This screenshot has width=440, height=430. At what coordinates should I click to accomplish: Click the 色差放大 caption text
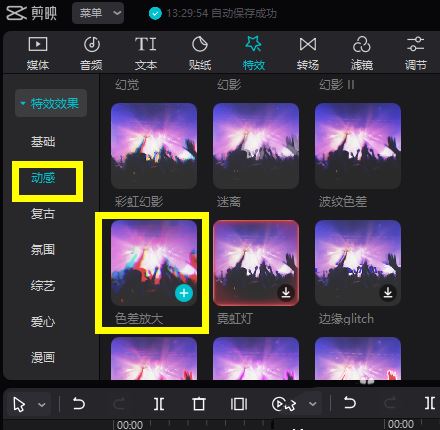coord(139,319)
